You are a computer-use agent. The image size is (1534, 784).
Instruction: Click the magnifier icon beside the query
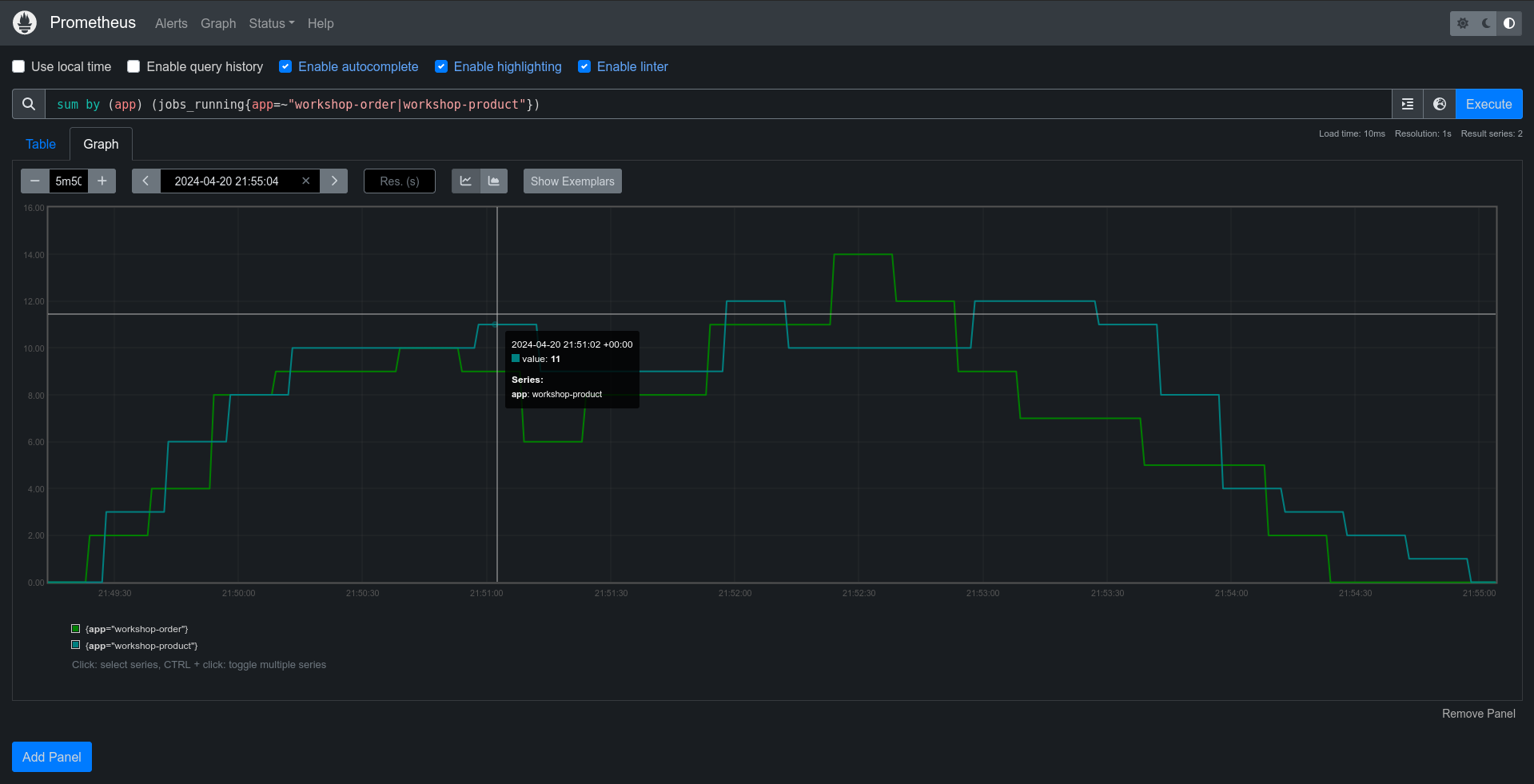(29, 104)
